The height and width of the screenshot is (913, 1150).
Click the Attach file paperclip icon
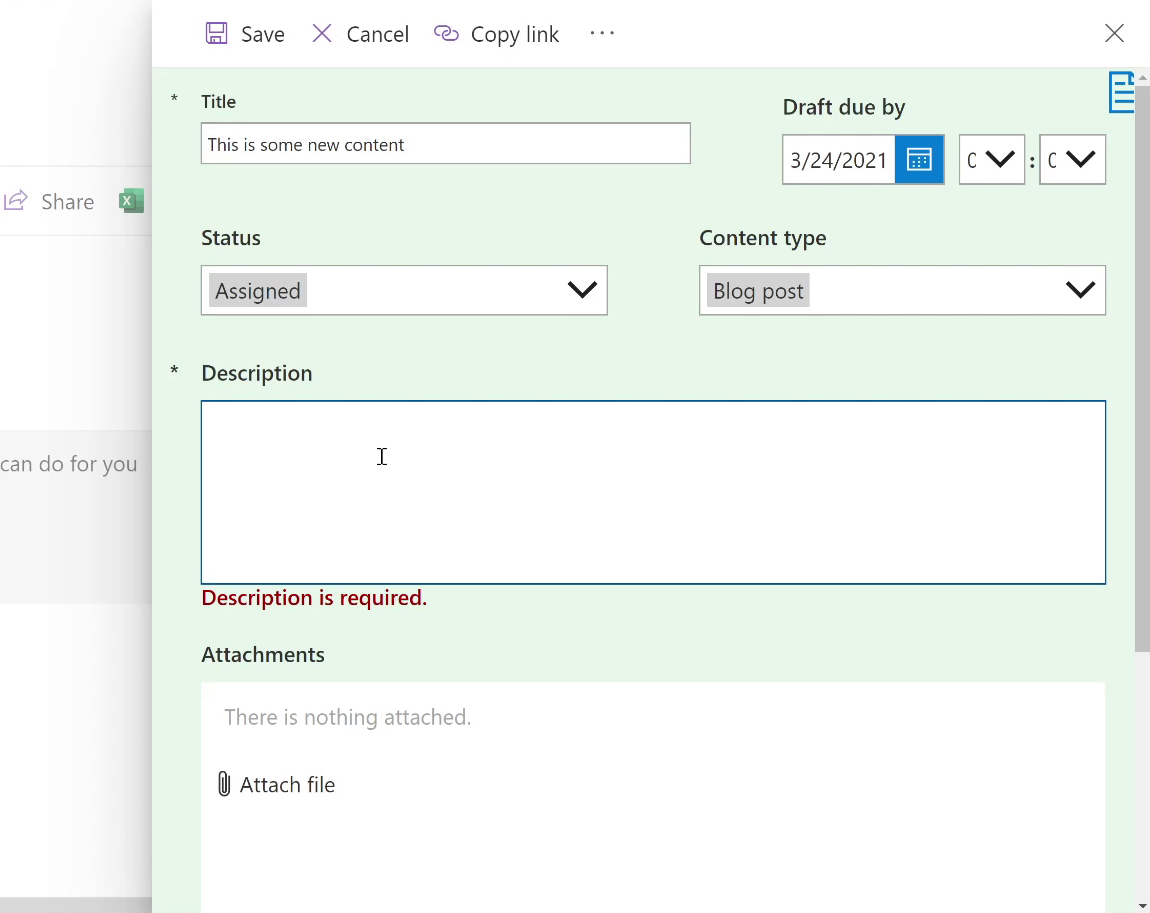coord(224,784)
